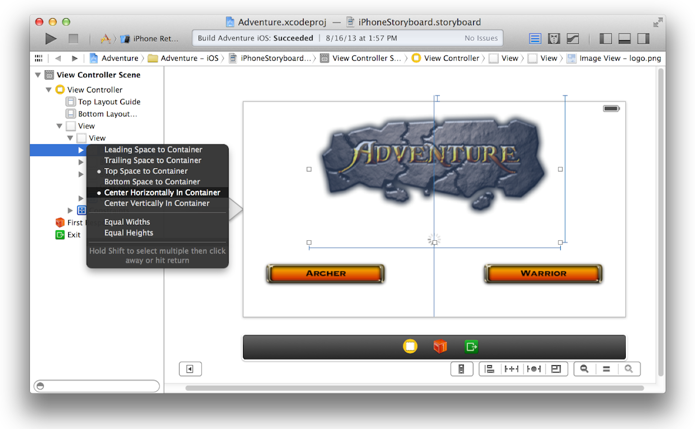Click the outline filter search field
Screen dimensions: 695x429
97,386
